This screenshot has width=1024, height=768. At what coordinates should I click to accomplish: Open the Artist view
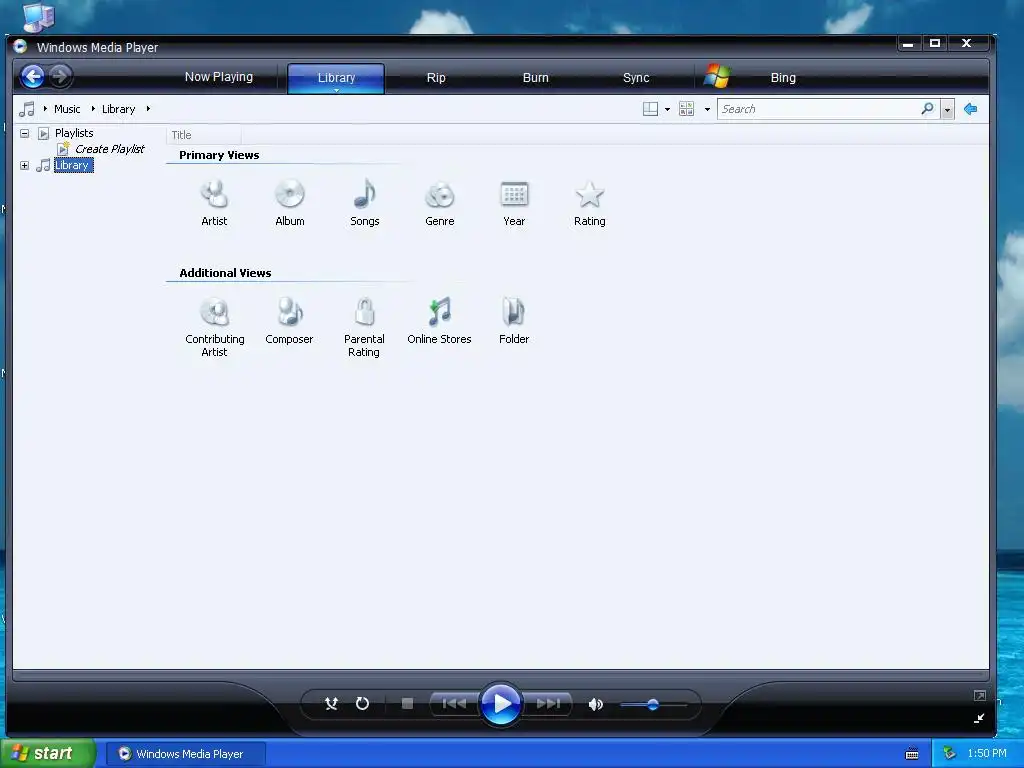click(x=214, y=203)
